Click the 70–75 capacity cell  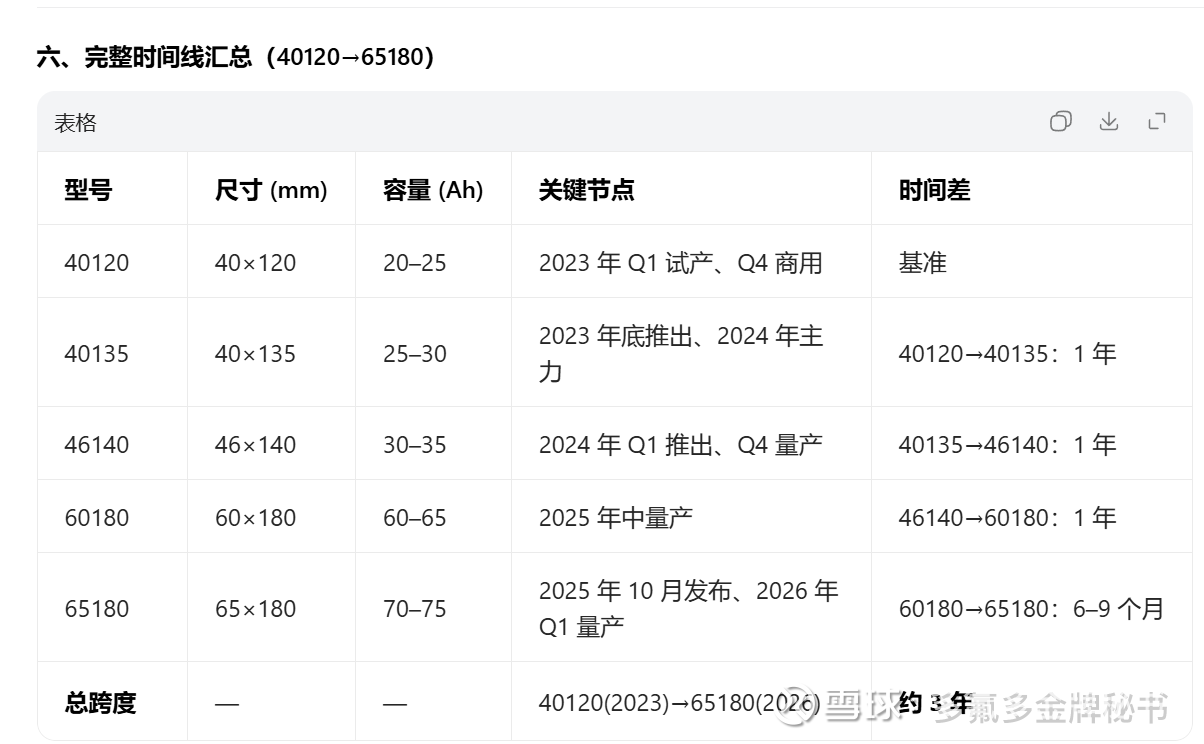(414, 609)
